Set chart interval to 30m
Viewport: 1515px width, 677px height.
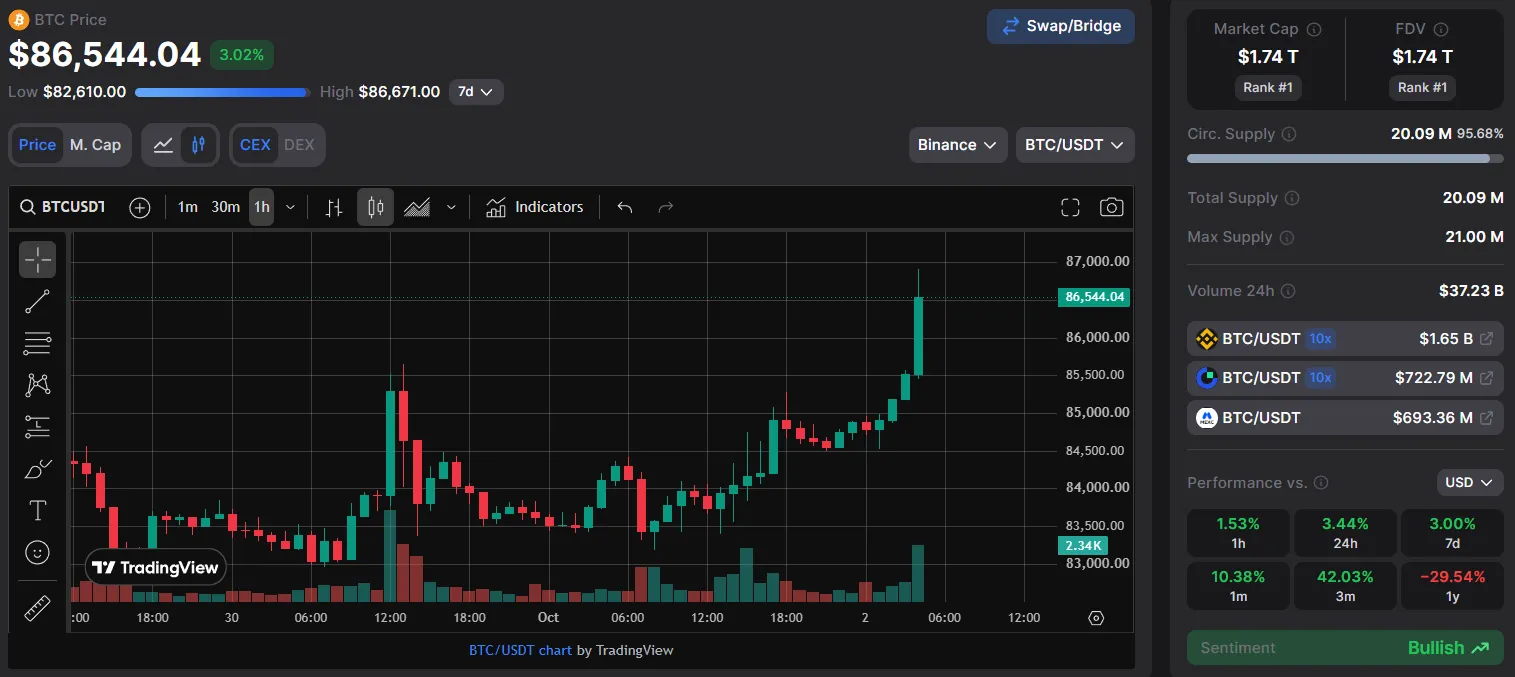[x=226, y=207]
